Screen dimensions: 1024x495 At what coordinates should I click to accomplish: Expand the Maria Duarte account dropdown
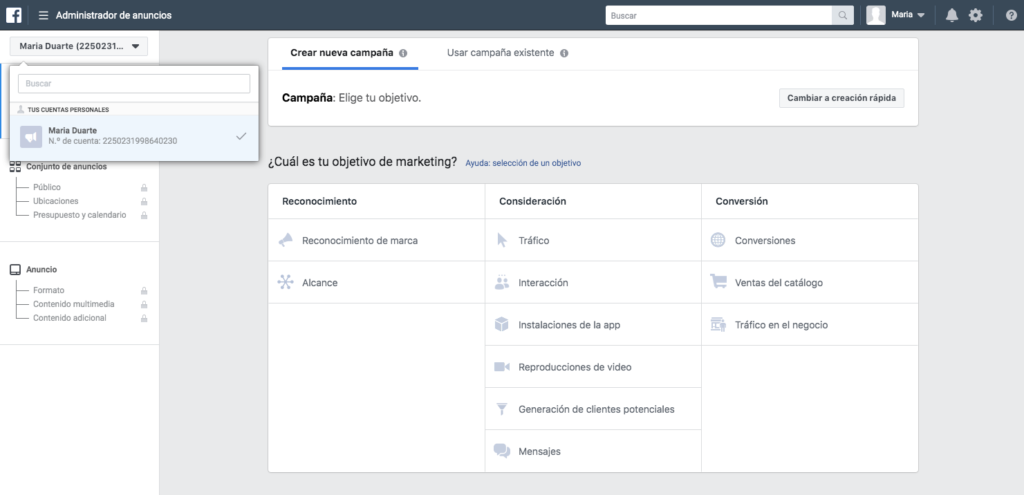tap(79, 46)
